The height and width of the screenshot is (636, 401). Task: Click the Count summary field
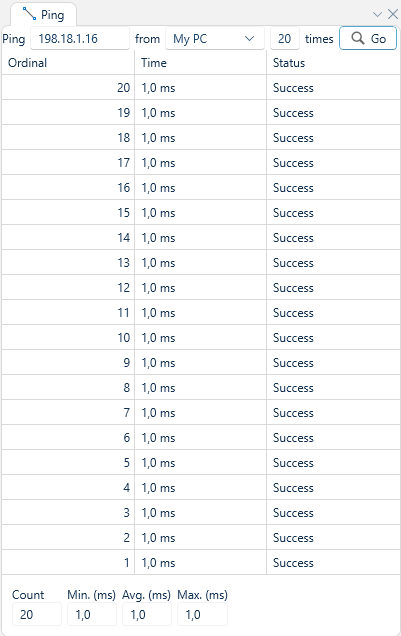click(36, 614)
